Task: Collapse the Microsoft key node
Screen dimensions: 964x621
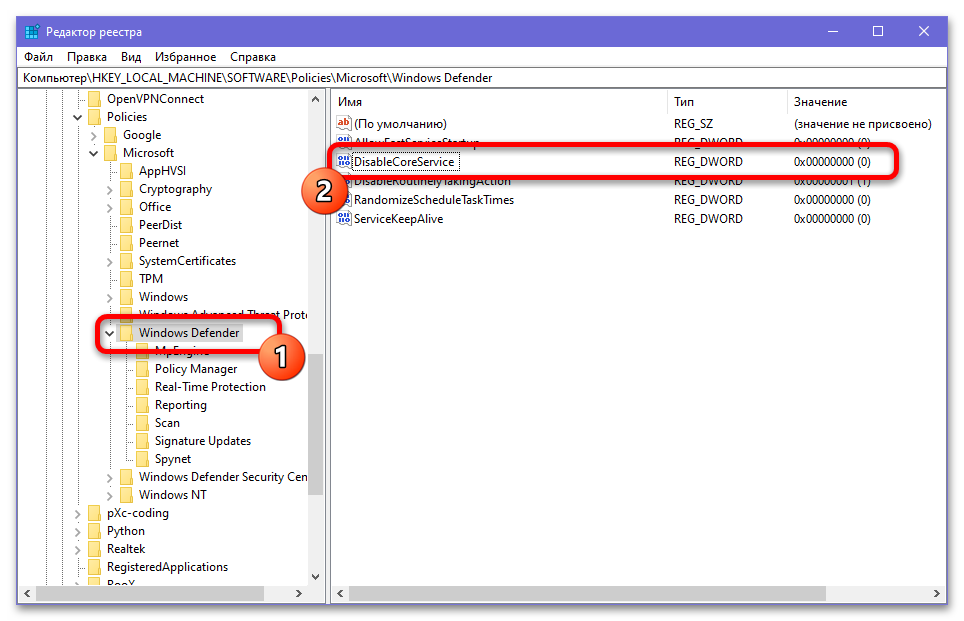Action: [x=93, y=153]
